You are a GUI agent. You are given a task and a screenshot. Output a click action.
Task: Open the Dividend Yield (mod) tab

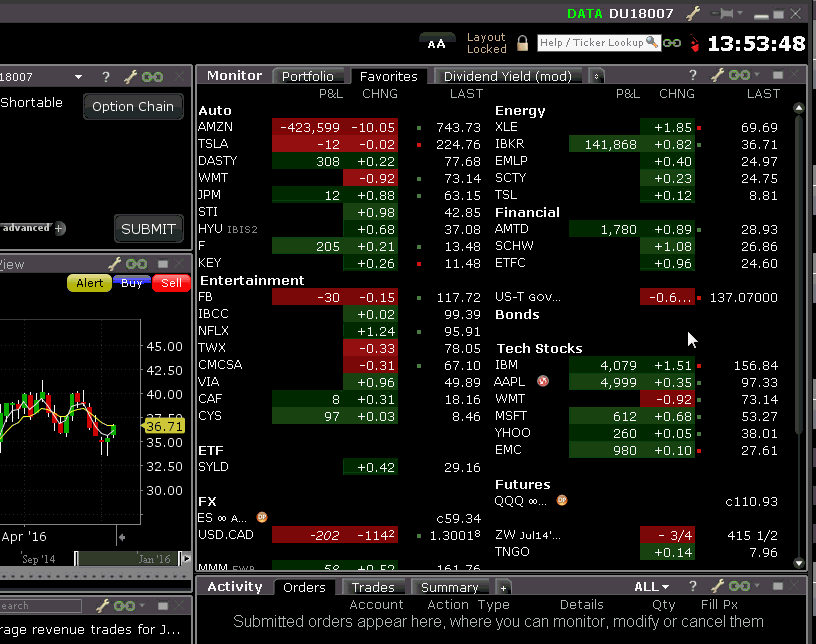tap(507, 77)
